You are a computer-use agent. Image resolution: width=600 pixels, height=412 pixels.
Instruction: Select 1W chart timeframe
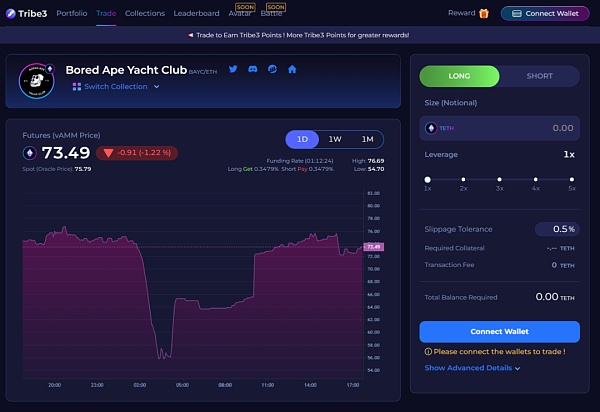335,139
